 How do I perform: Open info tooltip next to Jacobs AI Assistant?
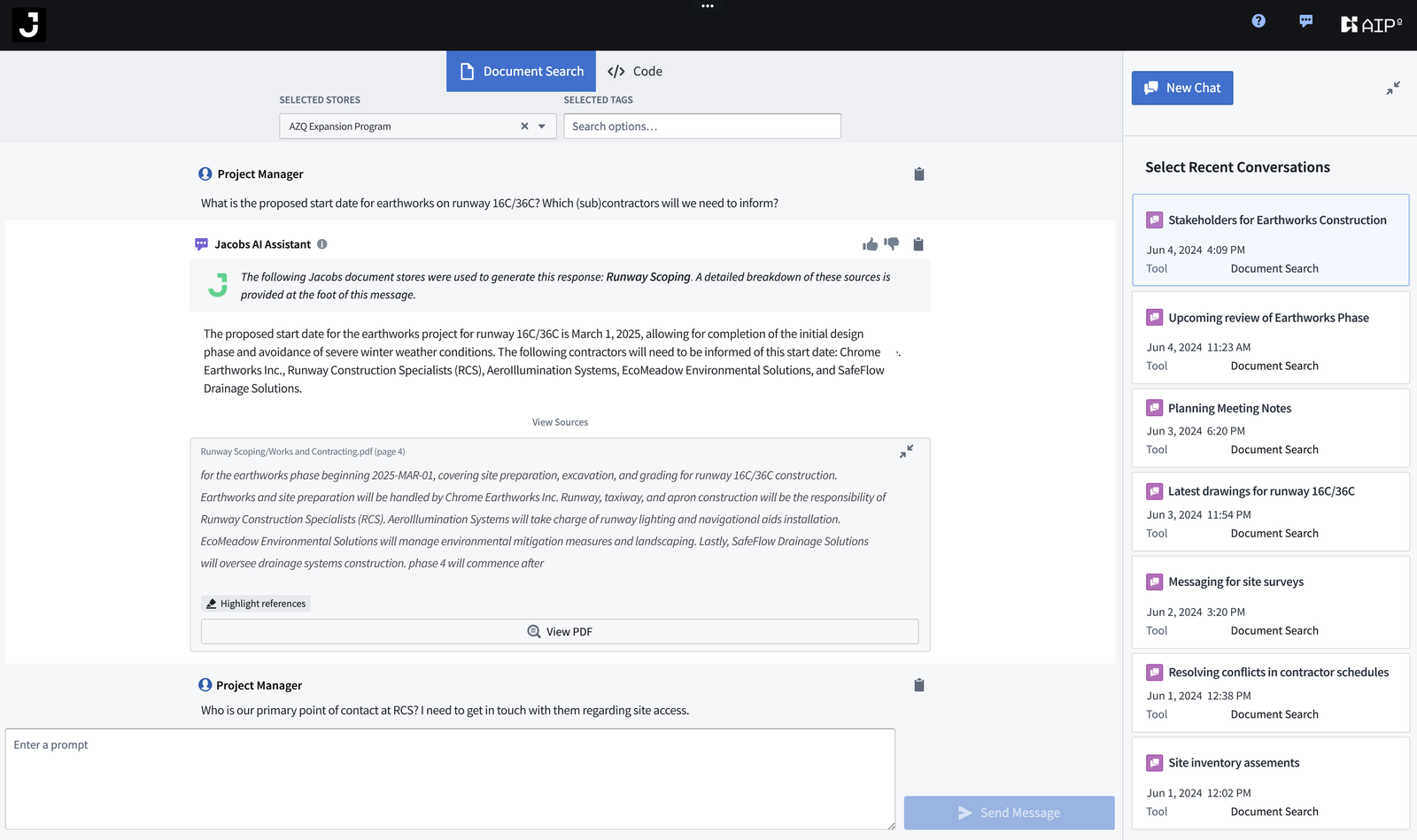point(322,243)
